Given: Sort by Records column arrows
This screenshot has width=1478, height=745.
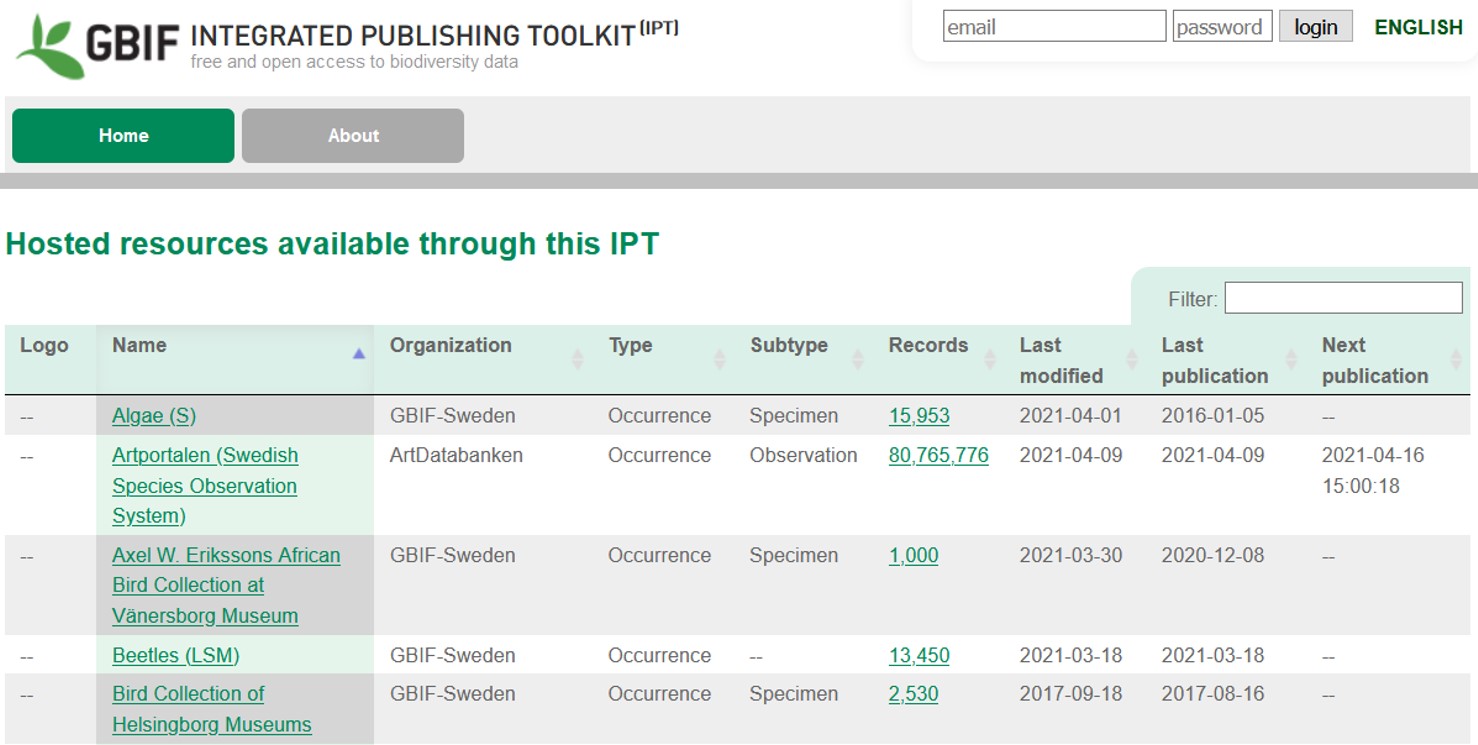Looking at the screenshot, I should click(990, 359).
